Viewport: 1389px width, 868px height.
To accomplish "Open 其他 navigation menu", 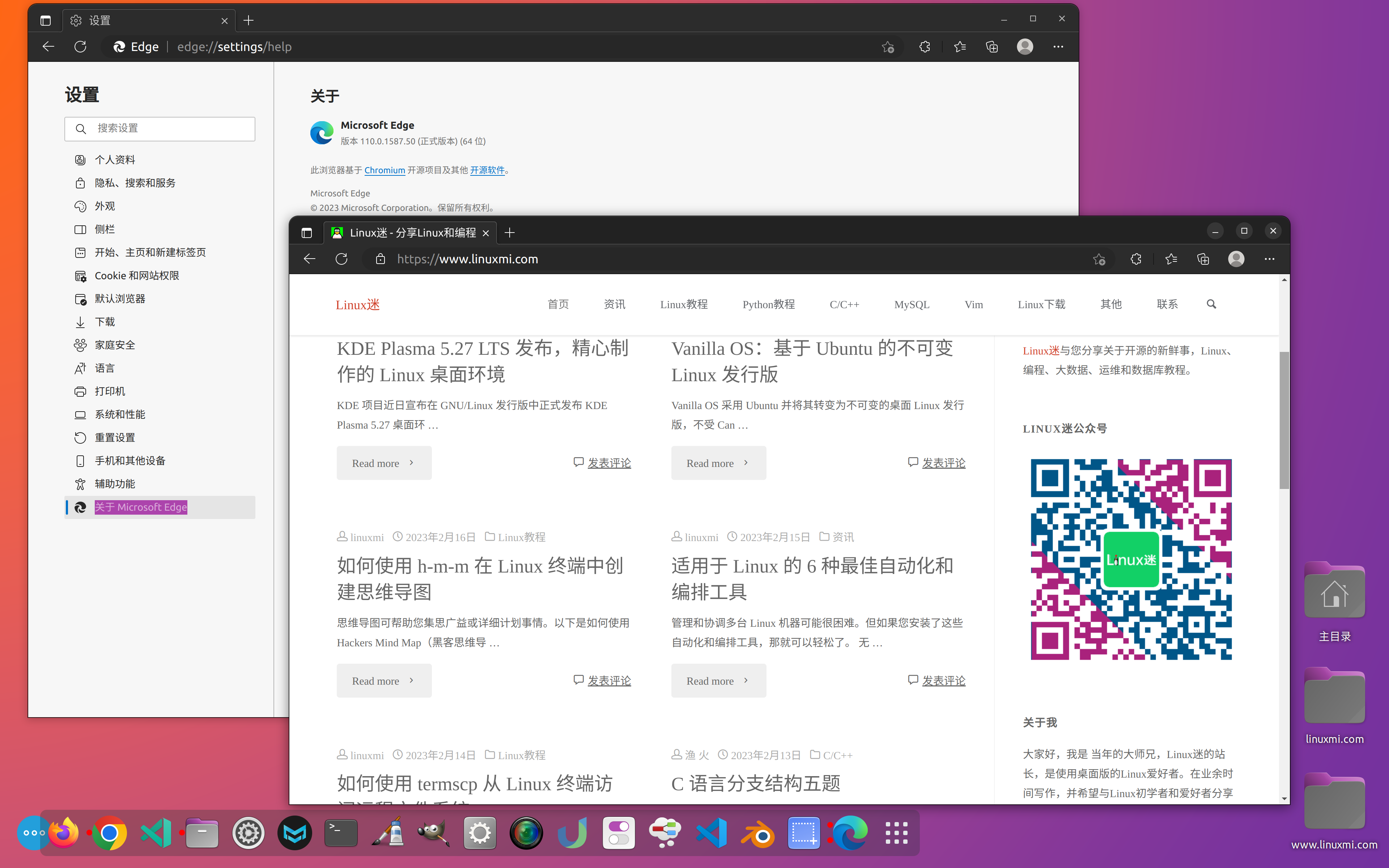I will click(x=1110, y=304).
